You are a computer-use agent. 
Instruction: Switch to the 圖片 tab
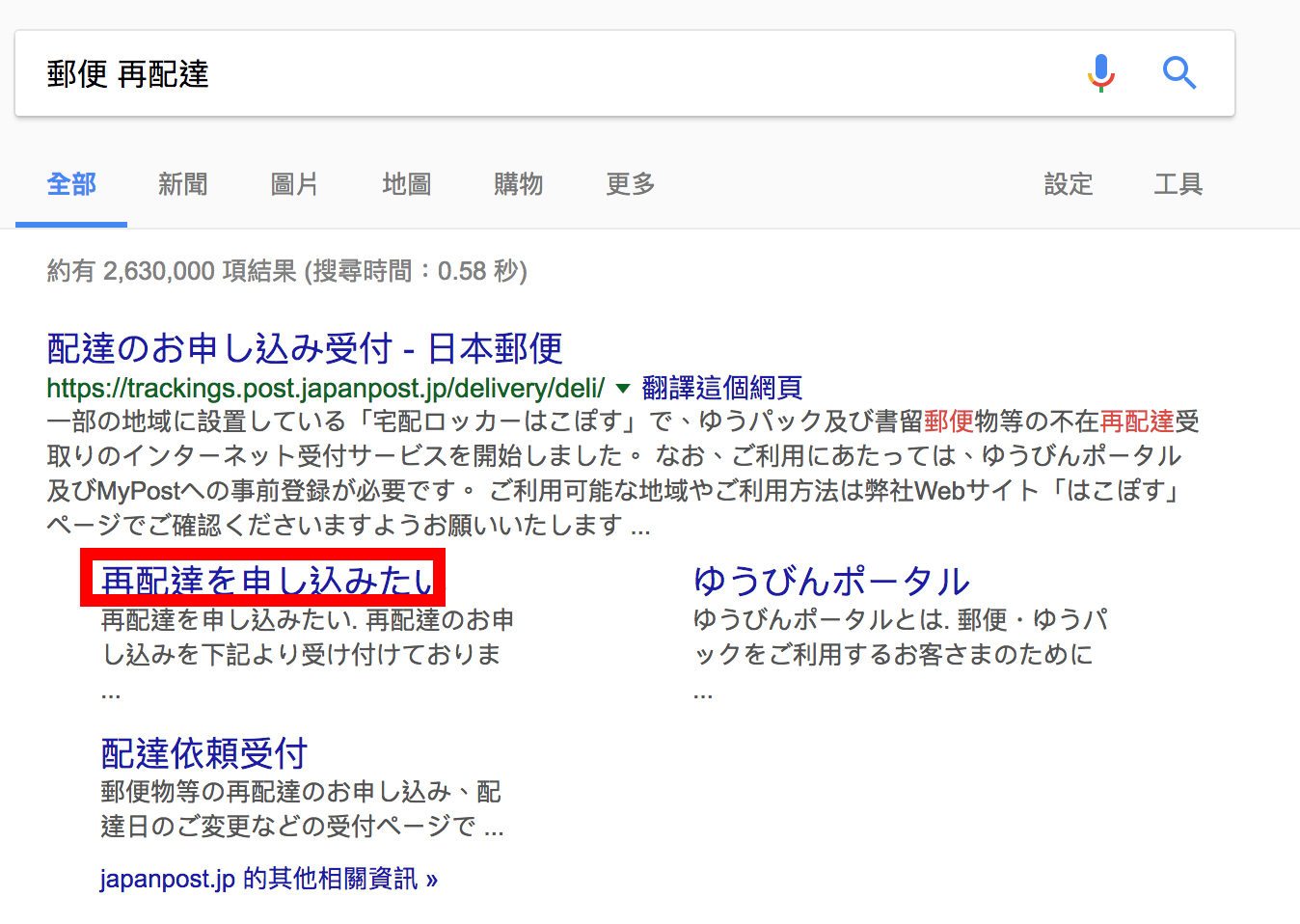point(295,184)
